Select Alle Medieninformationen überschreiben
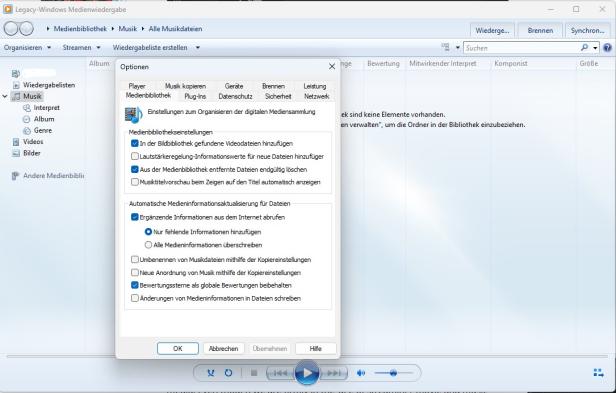 coord(148,245)
